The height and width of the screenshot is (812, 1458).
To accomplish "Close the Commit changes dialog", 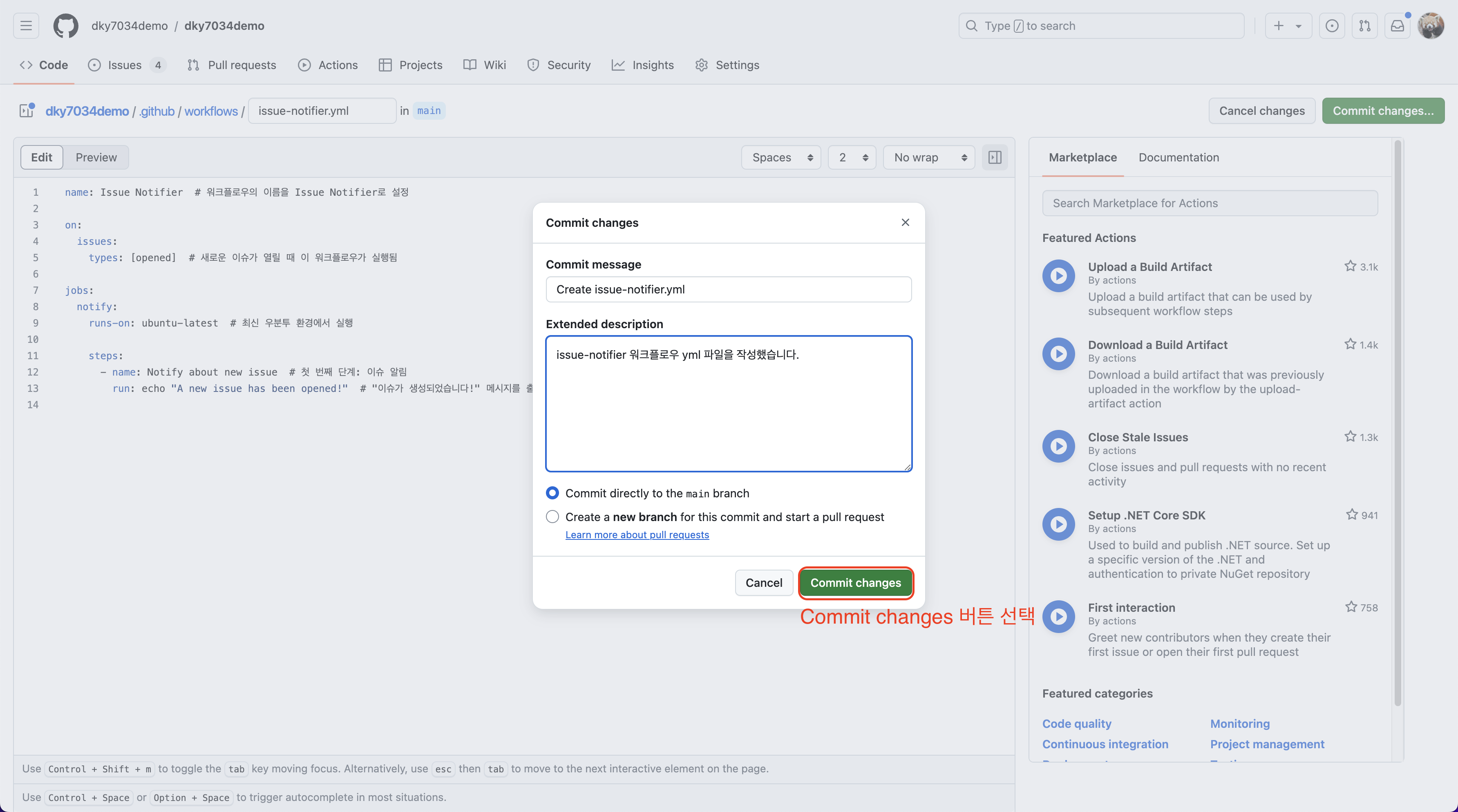I will pos(905,222).
